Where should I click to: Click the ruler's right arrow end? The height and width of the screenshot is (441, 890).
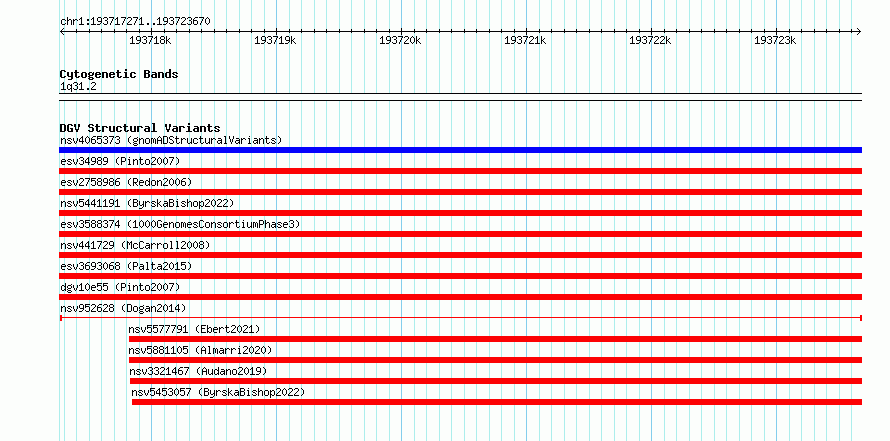pos(859,31)
